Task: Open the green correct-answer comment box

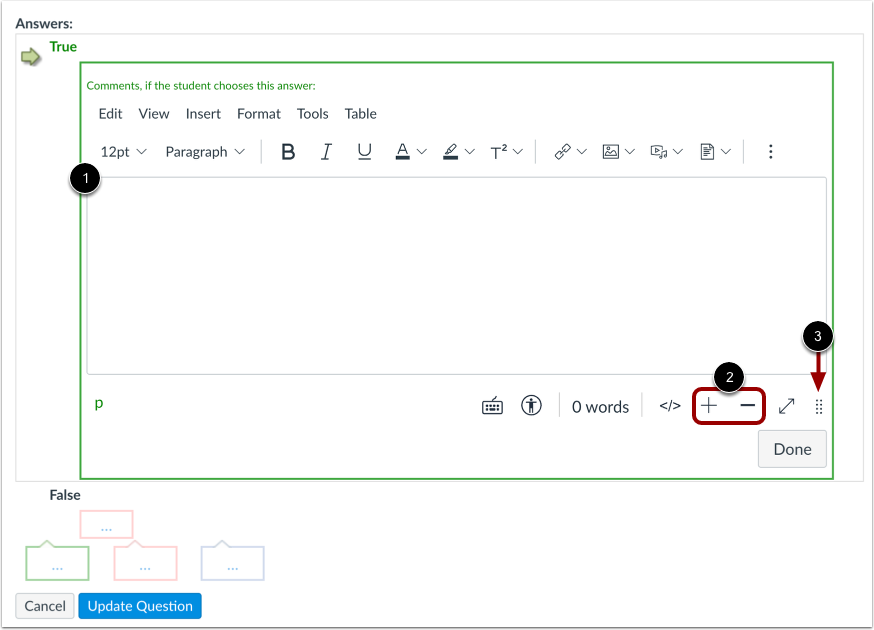Action: [57, 562]
